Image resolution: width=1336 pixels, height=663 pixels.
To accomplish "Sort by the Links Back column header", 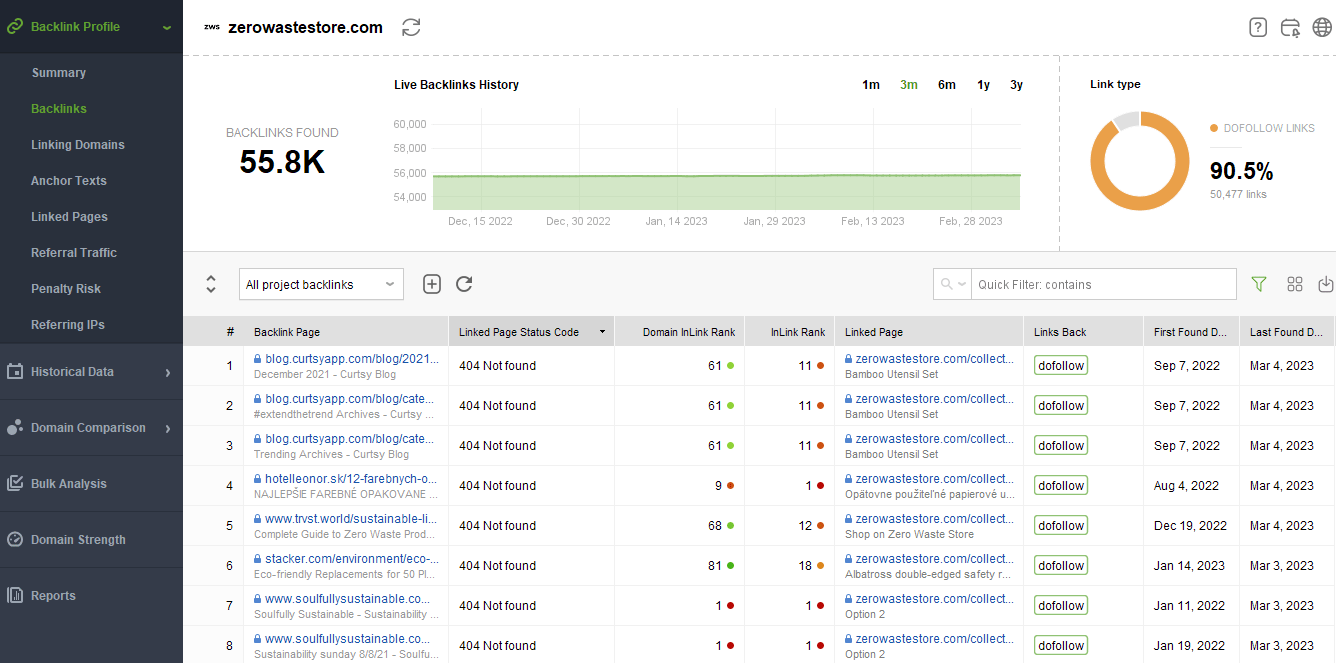I will (x=1083, y=332).
